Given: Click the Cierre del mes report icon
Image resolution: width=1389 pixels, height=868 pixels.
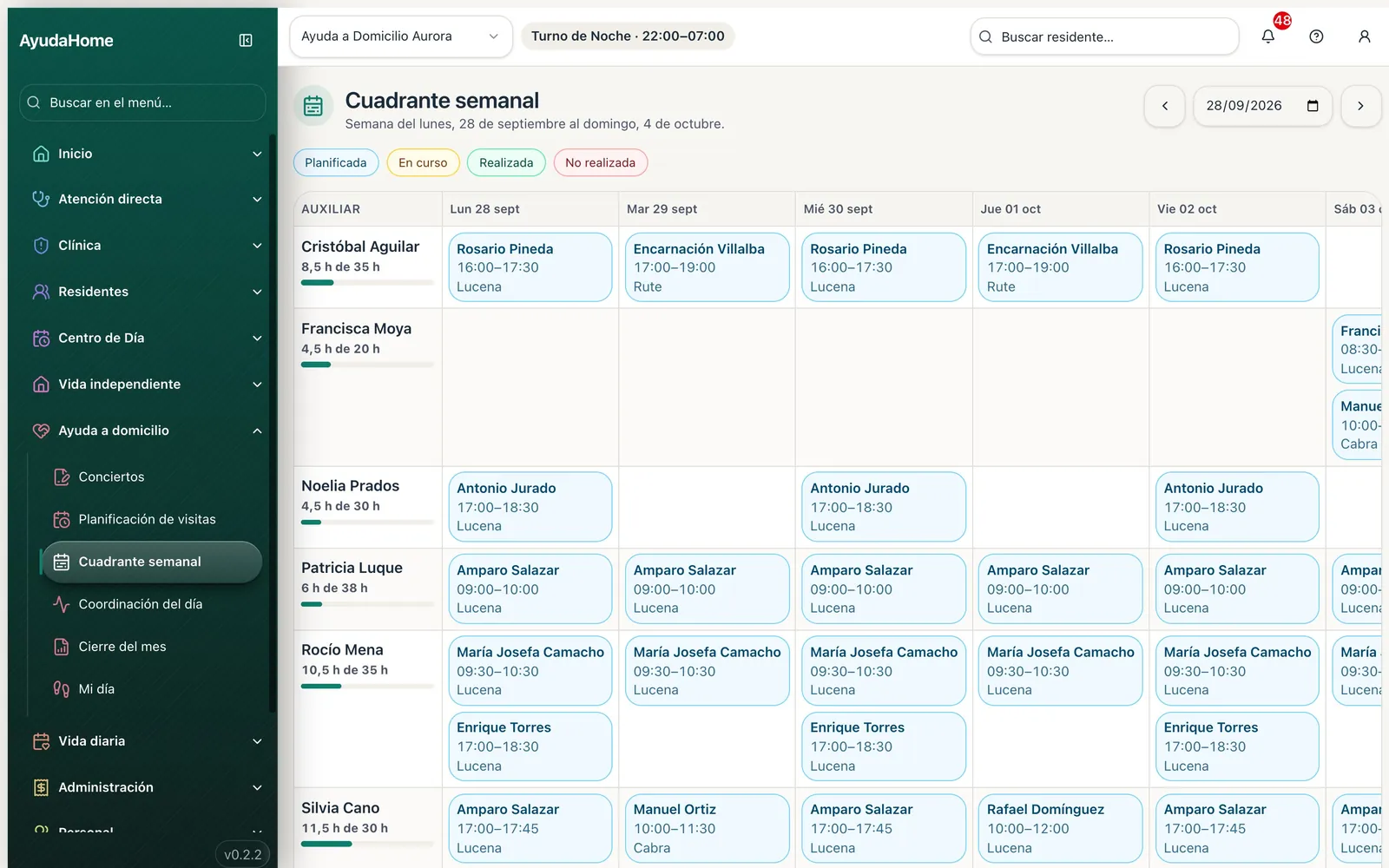Looking at the screenshot, I should click(x=62, y=647).
